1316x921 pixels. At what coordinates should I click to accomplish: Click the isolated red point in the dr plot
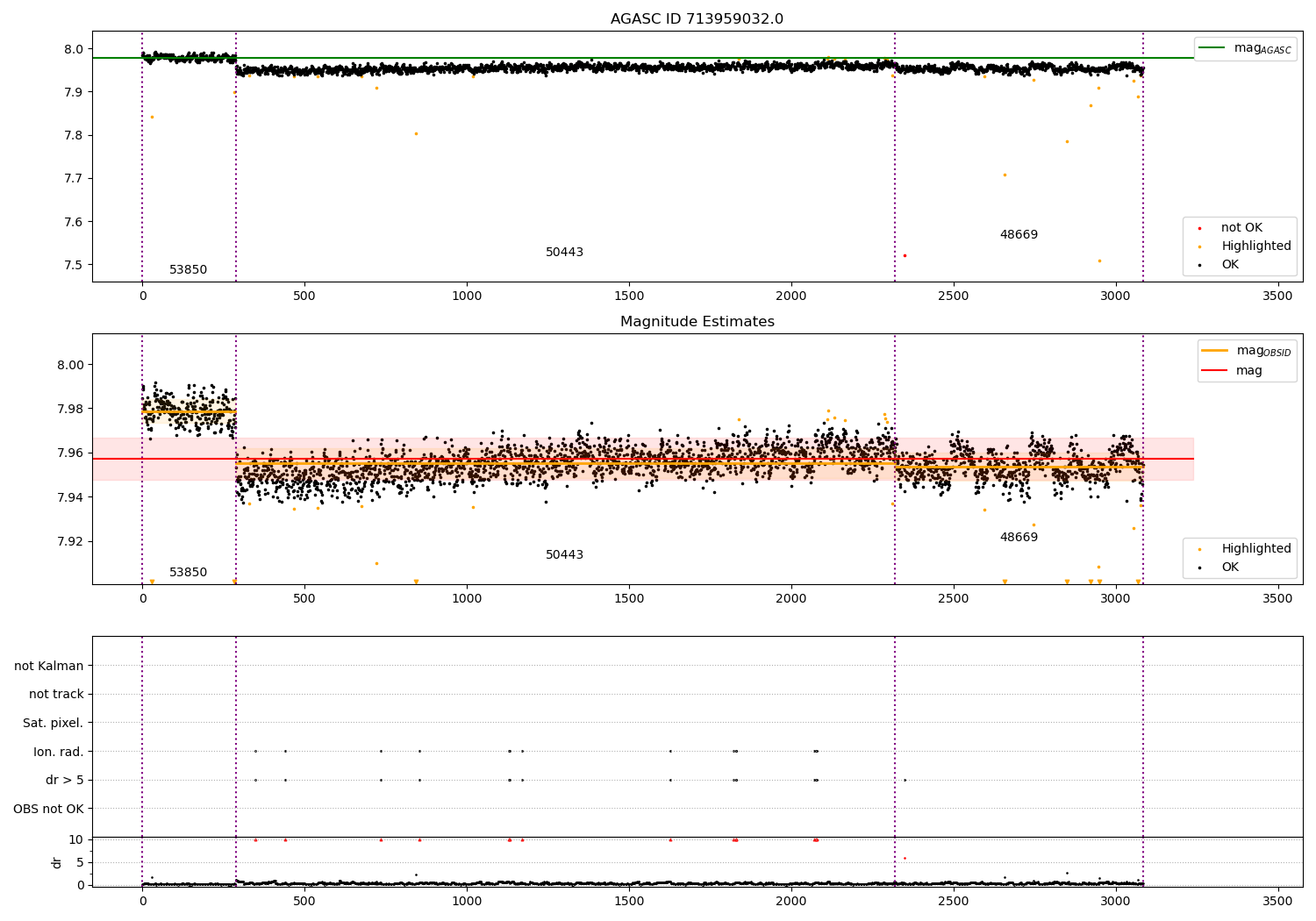[905, 858]
